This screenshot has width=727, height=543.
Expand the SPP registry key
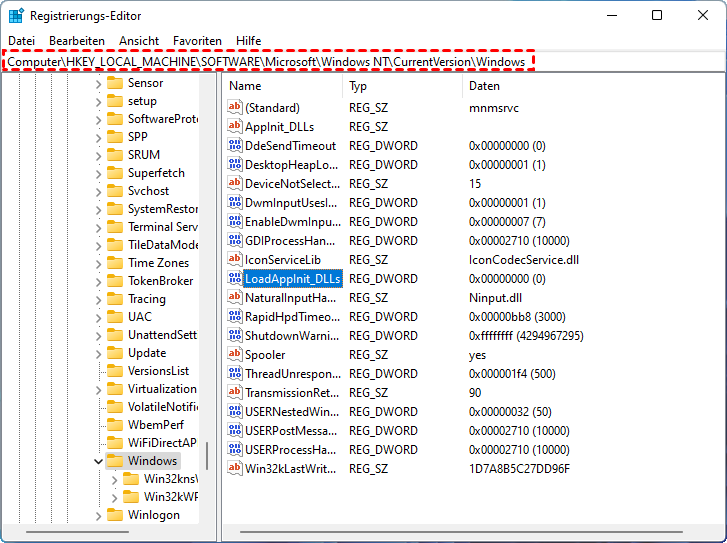point(98,138)
